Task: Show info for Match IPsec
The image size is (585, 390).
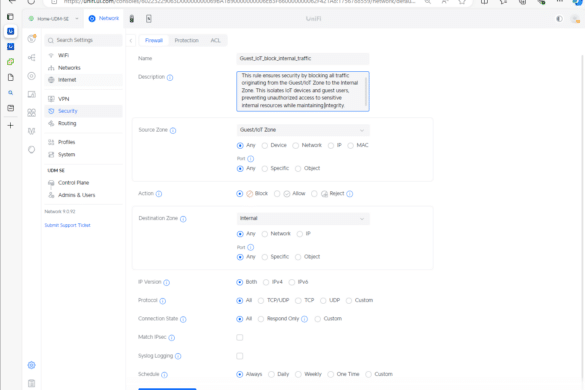Action: point(171,338)
